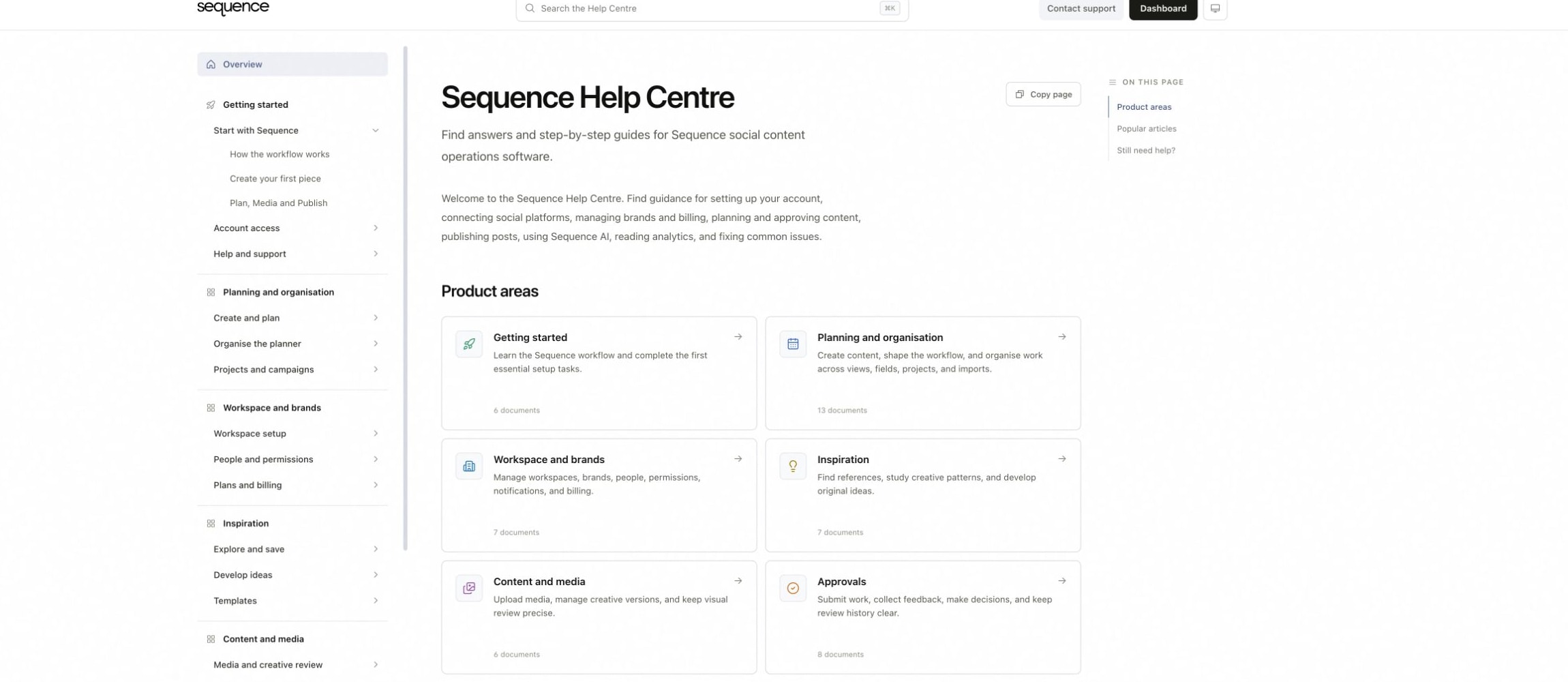Expand the People and permissions section
The image size is (1568, 682).
pyautogui.click(x=375, y=459)
